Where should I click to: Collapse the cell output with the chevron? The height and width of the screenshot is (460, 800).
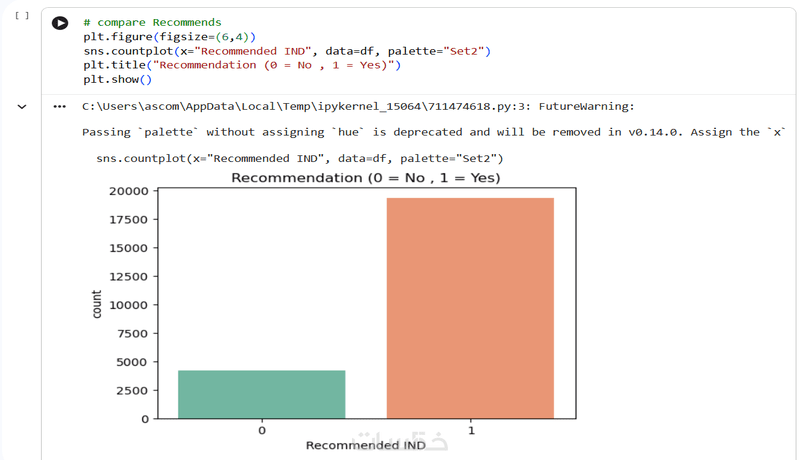click(x=22, y=107)
